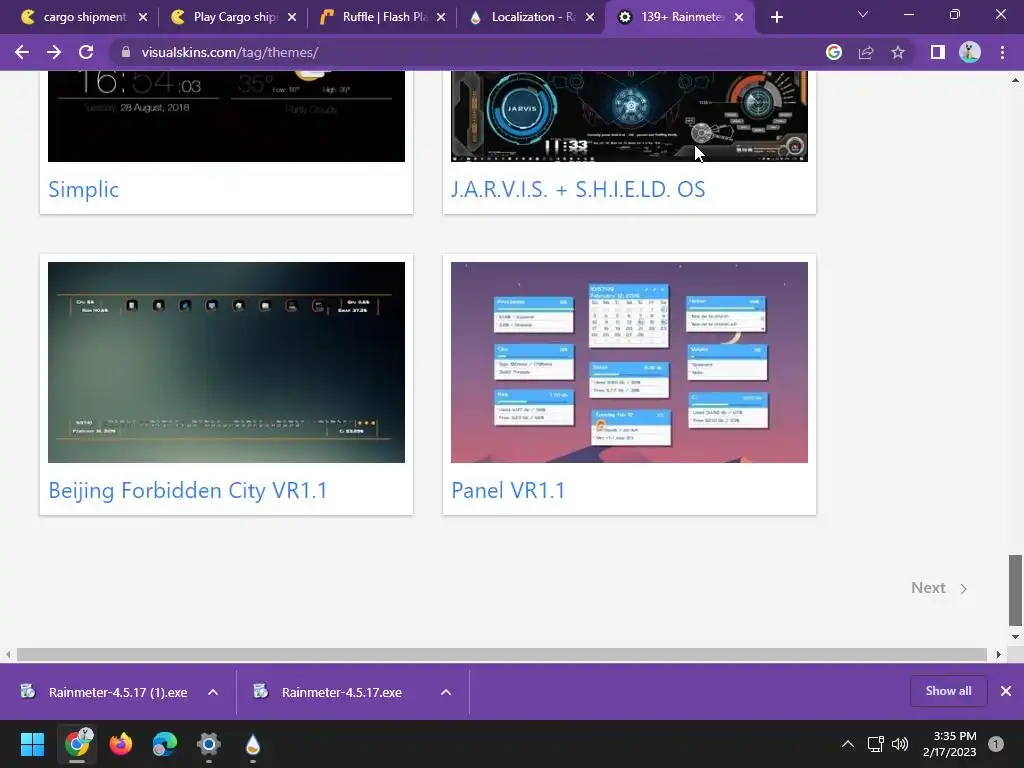Close the 139+ Rainmeter tab
This screenshot has width=1024, height=768.
click(x=739, y=17)
